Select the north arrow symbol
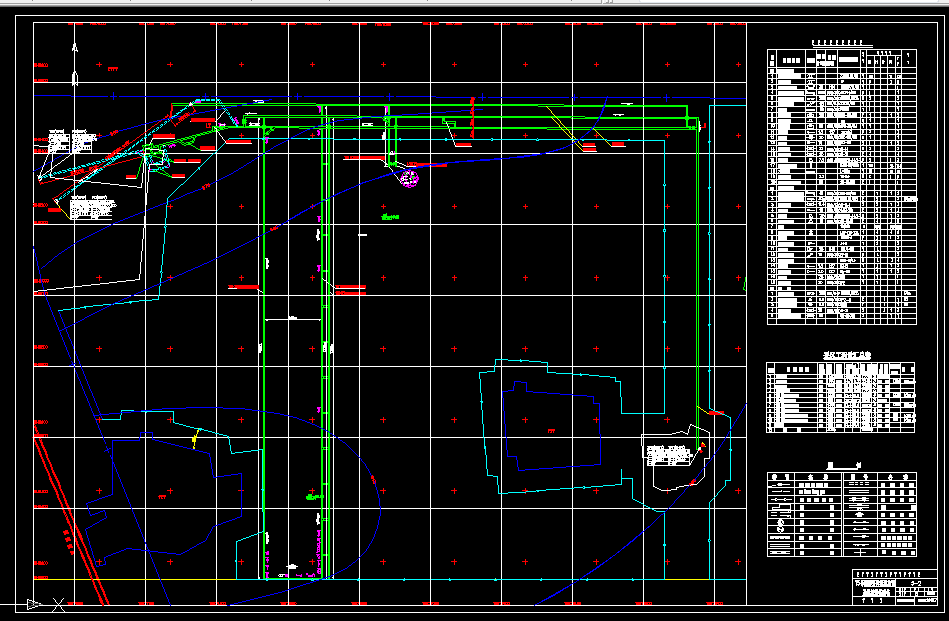The width and height of the screenshot is (949, 621). (75, 65)
